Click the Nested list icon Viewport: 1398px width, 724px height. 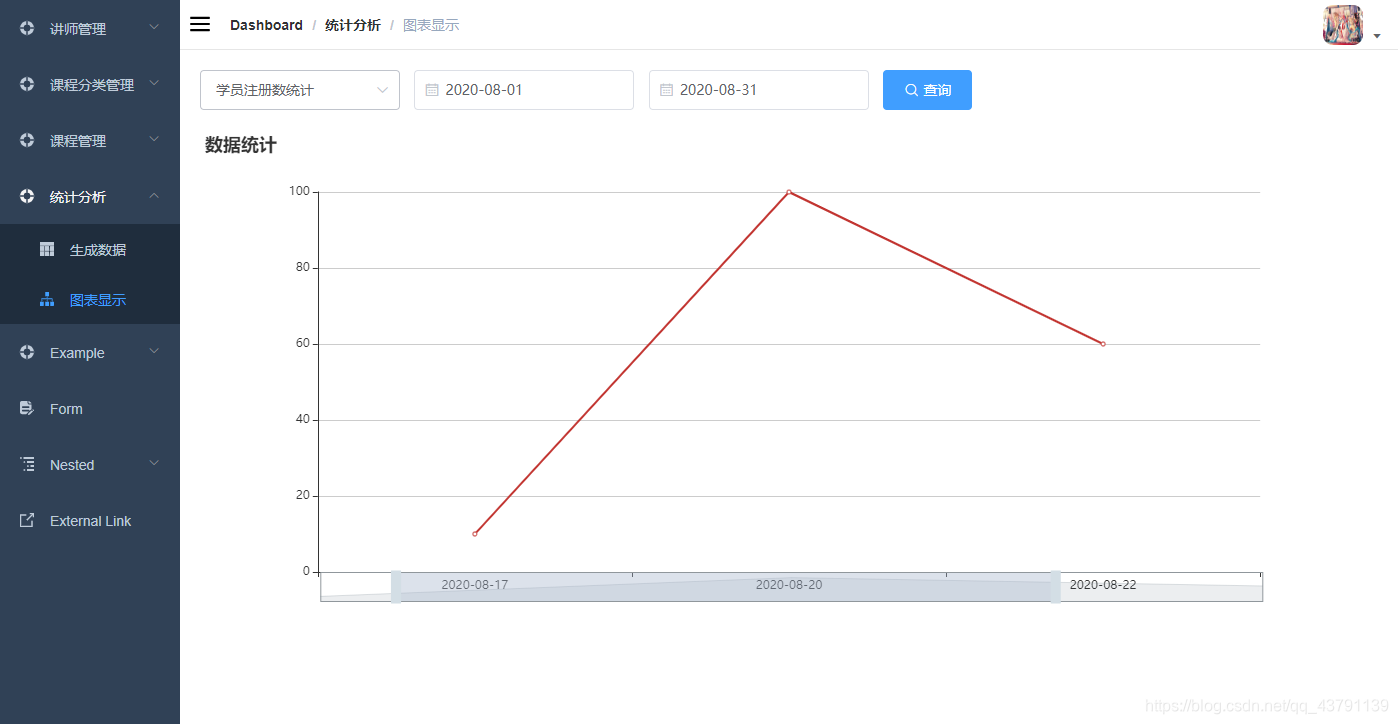click(27, 464)
